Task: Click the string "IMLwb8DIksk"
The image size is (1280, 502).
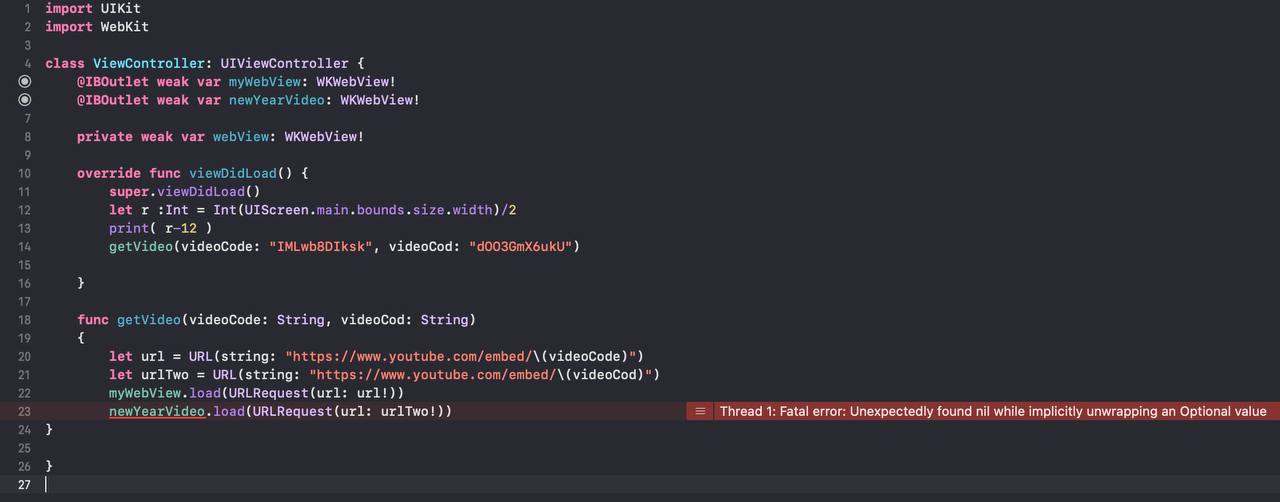Action: pyautogui.click(x=321, y=246)
